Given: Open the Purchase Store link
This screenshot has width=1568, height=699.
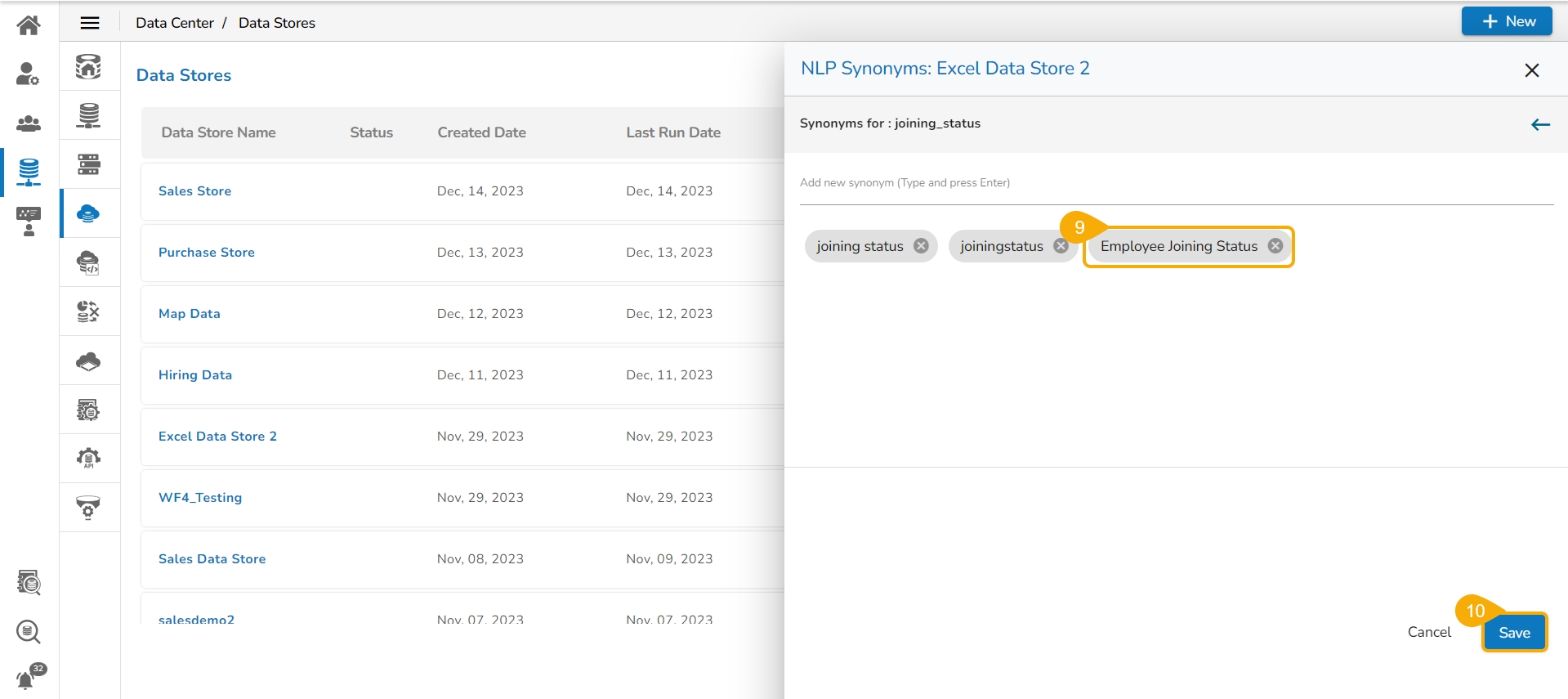Looking at the screenshot, I should pos(207,253).
